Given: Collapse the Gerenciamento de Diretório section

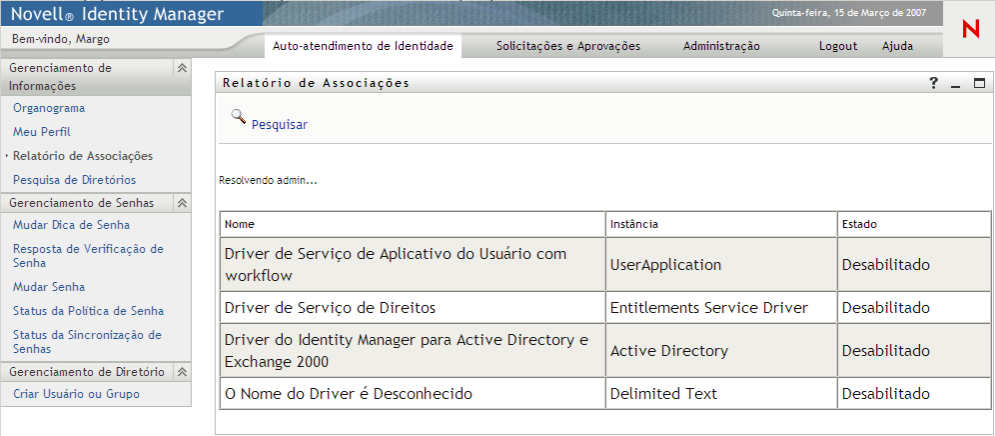Looking at the screenshot, I should pyautogui.click(x=181, y=371).
